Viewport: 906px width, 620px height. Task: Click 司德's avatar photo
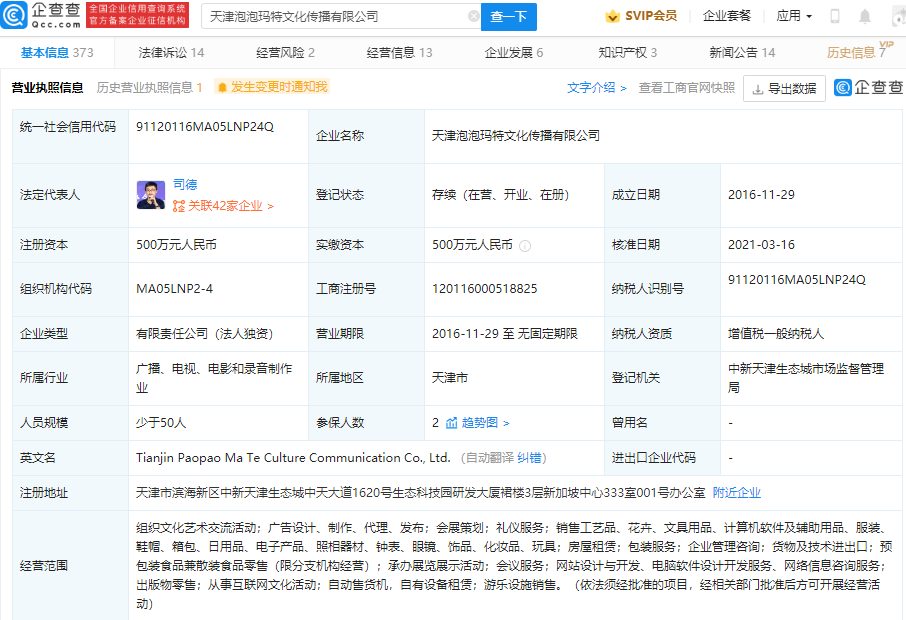click(x=151, y=195)
